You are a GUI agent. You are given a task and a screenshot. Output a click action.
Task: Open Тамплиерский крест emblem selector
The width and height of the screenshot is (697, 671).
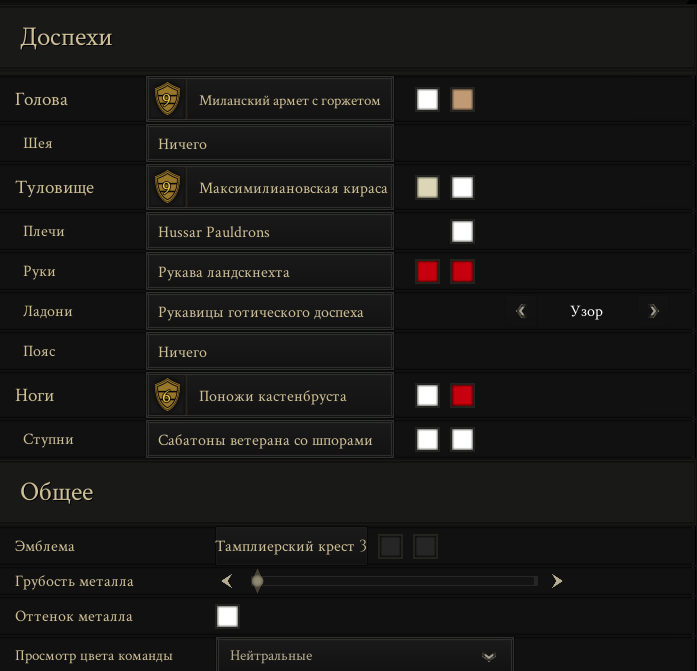point(291,546)
